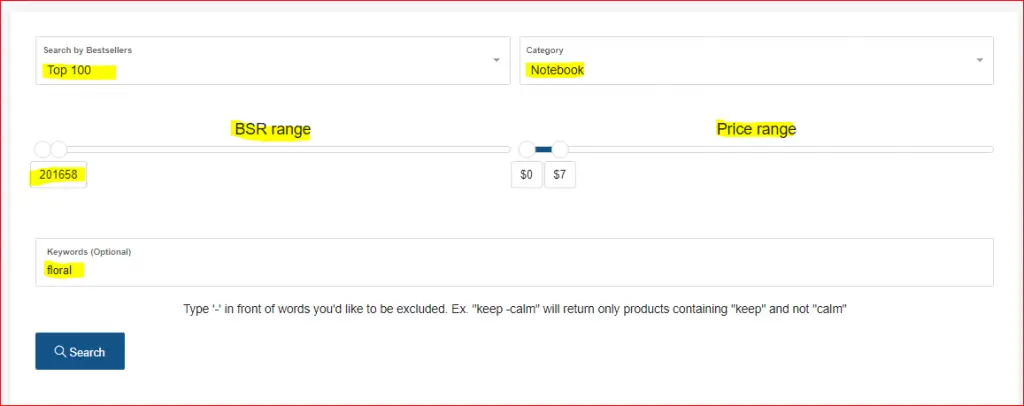Click the Price range heading
The width and height of the screenshot is (1024, 406).
(756, 129)
